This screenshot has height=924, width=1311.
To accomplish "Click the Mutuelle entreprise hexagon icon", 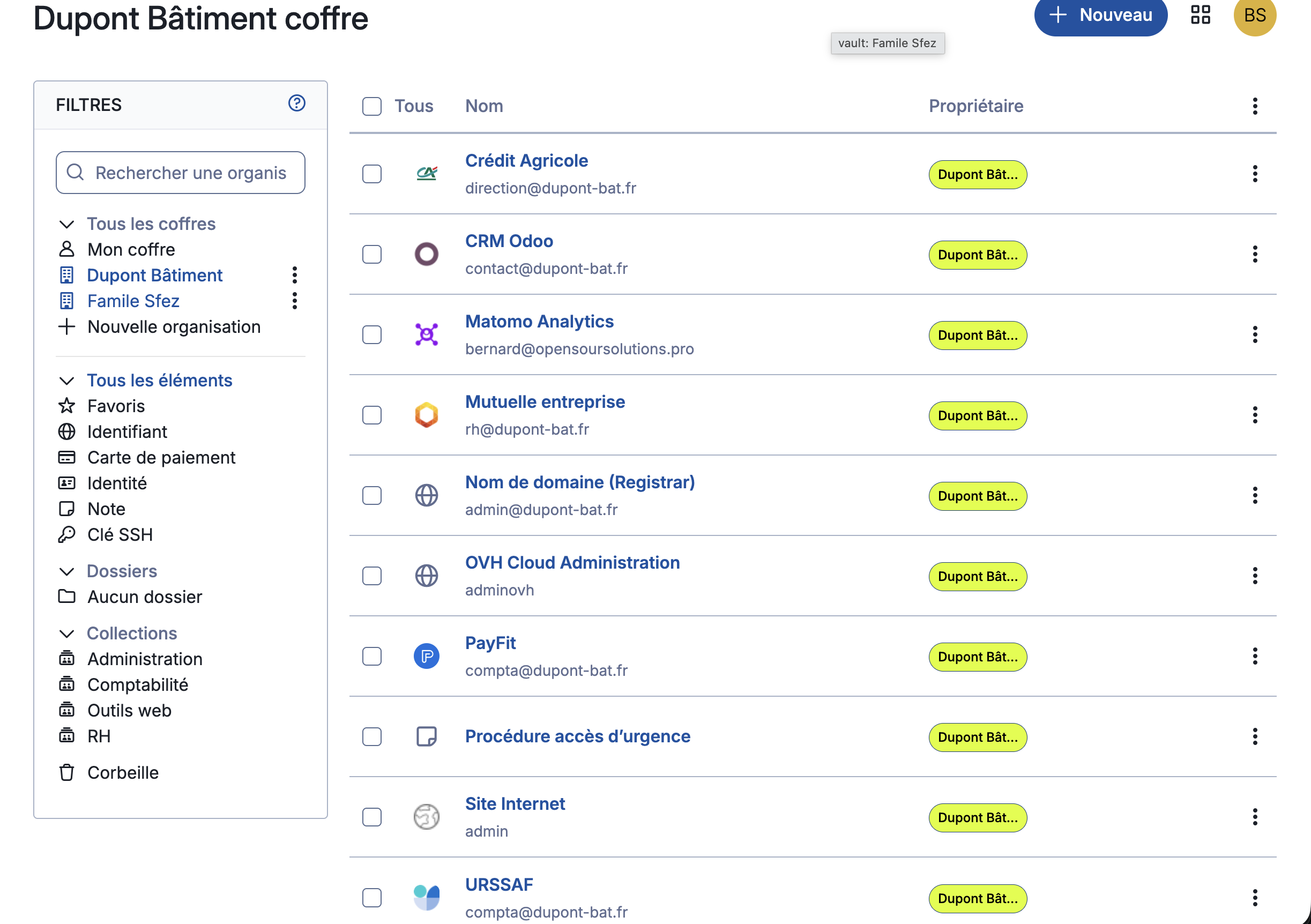I will [427, 415].
